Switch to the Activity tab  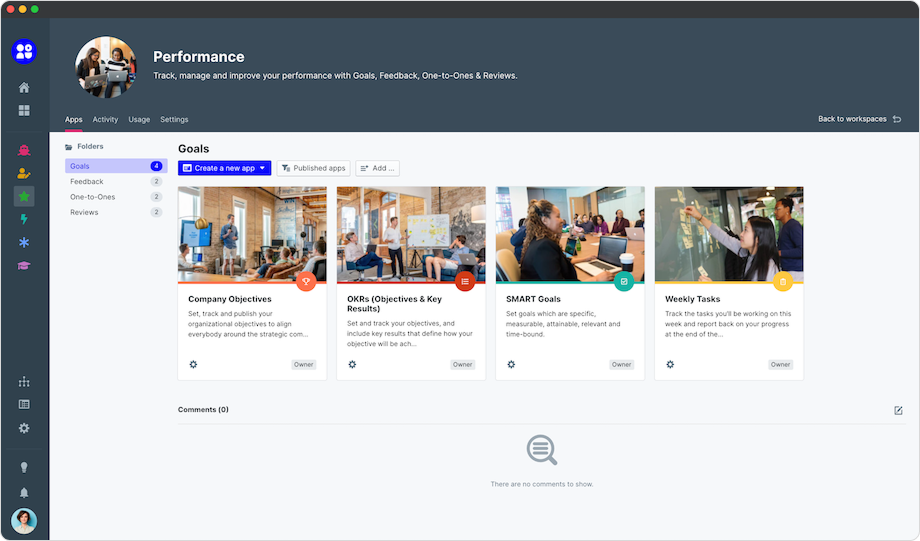[105, 120]
